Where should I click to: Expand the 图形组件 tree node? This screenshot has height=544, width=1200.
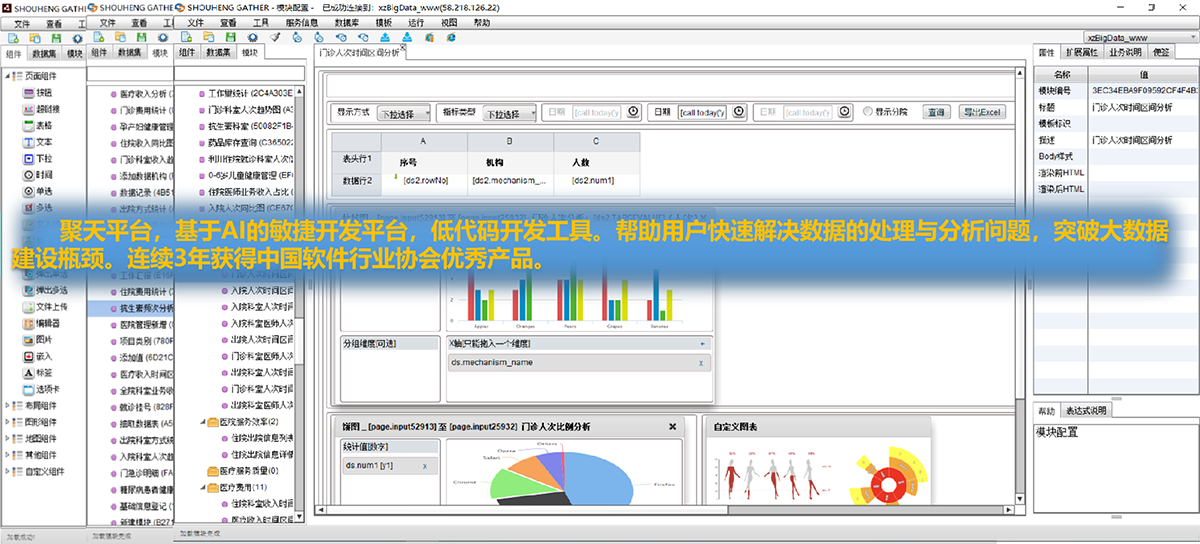(9, 421)
